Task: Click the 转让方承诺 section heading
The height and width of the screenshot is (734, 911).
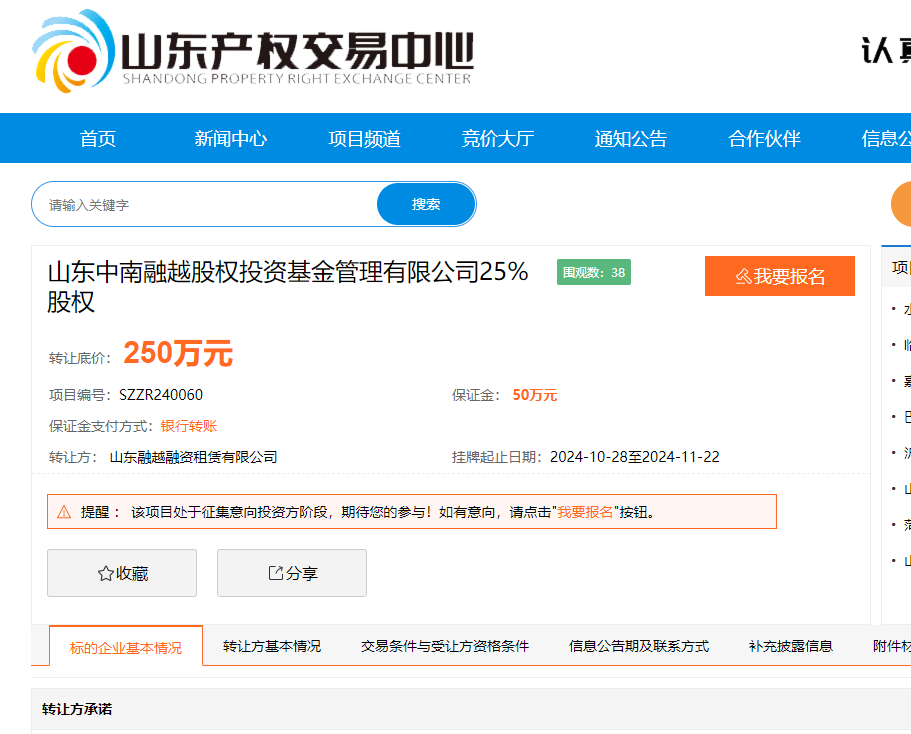Action: click(x=77, y=709)
